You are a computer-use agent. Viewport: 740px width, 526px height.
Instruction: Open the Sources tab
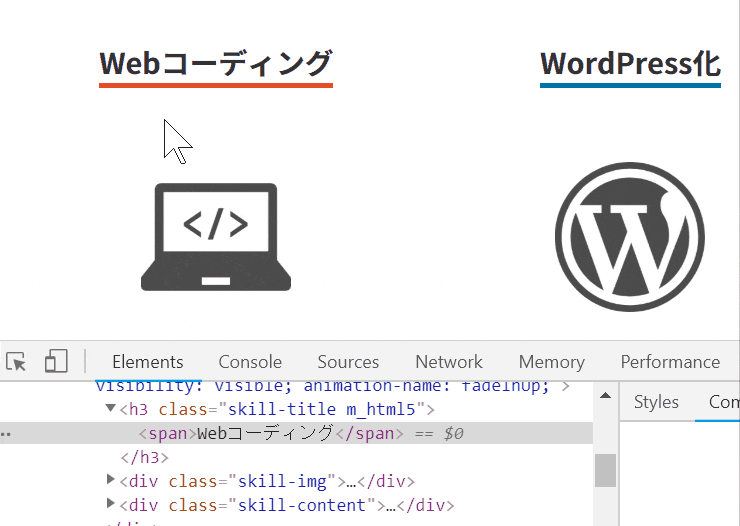[348, 362]
